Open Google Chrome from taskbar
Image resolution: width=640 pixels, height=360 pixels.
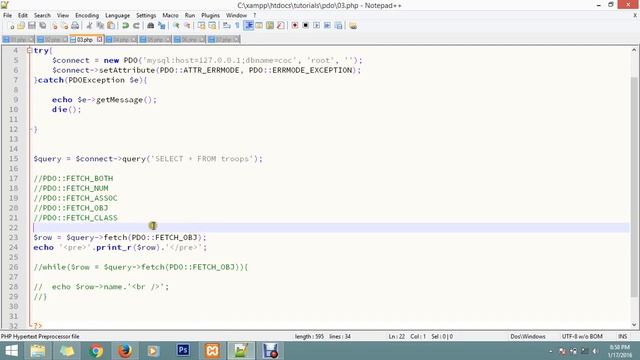click(96, 351)
